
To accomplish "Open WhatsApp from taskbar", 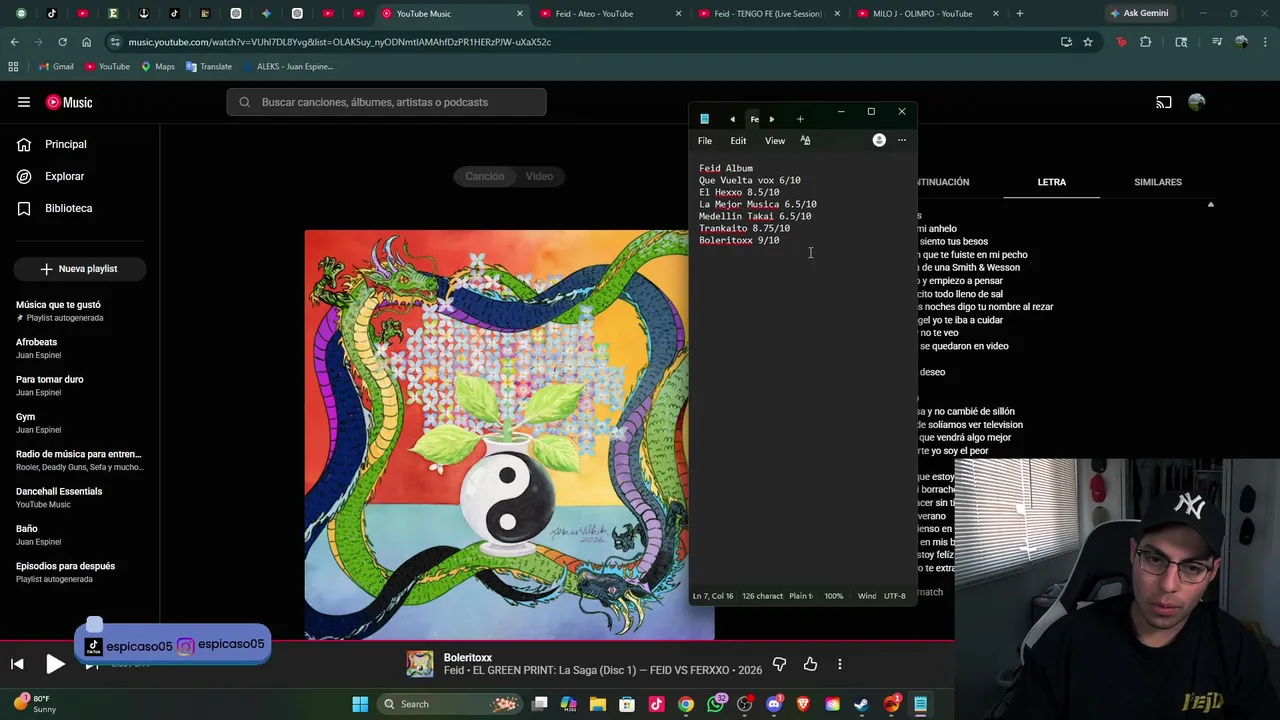I will (715, 704).
